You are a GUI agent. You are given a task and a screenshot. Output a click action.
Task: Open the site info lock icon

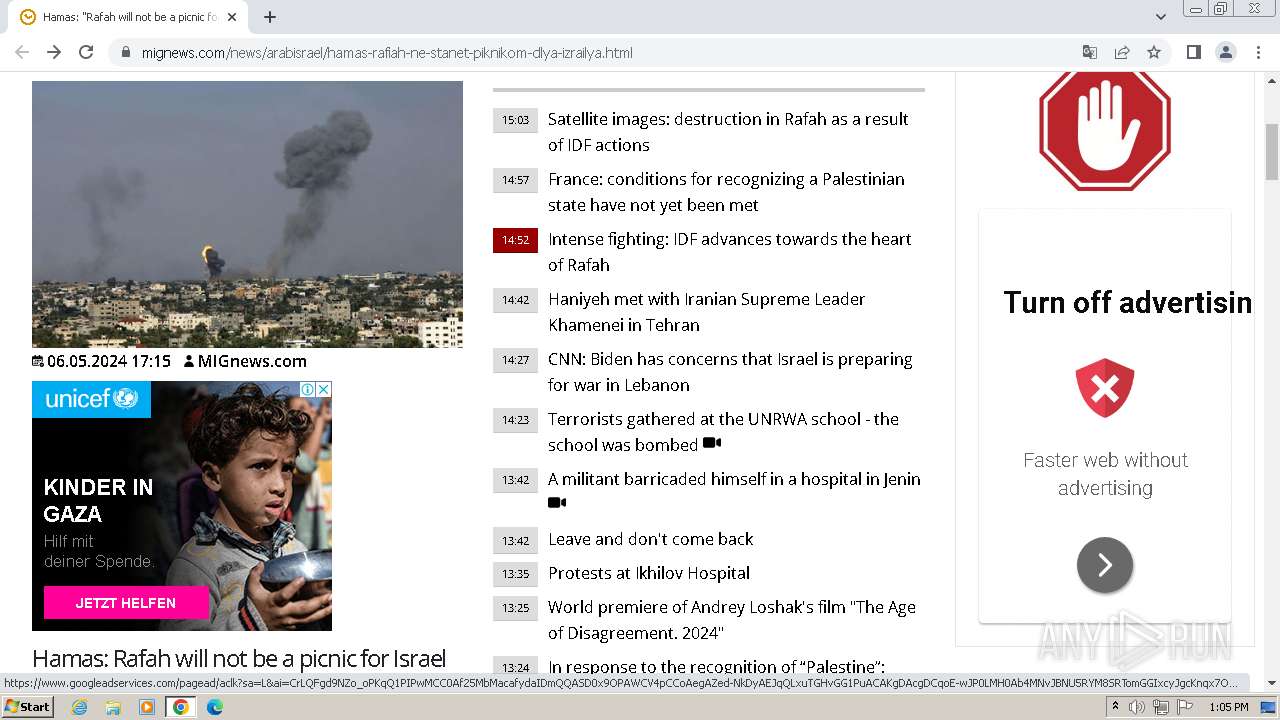[125, 52]
